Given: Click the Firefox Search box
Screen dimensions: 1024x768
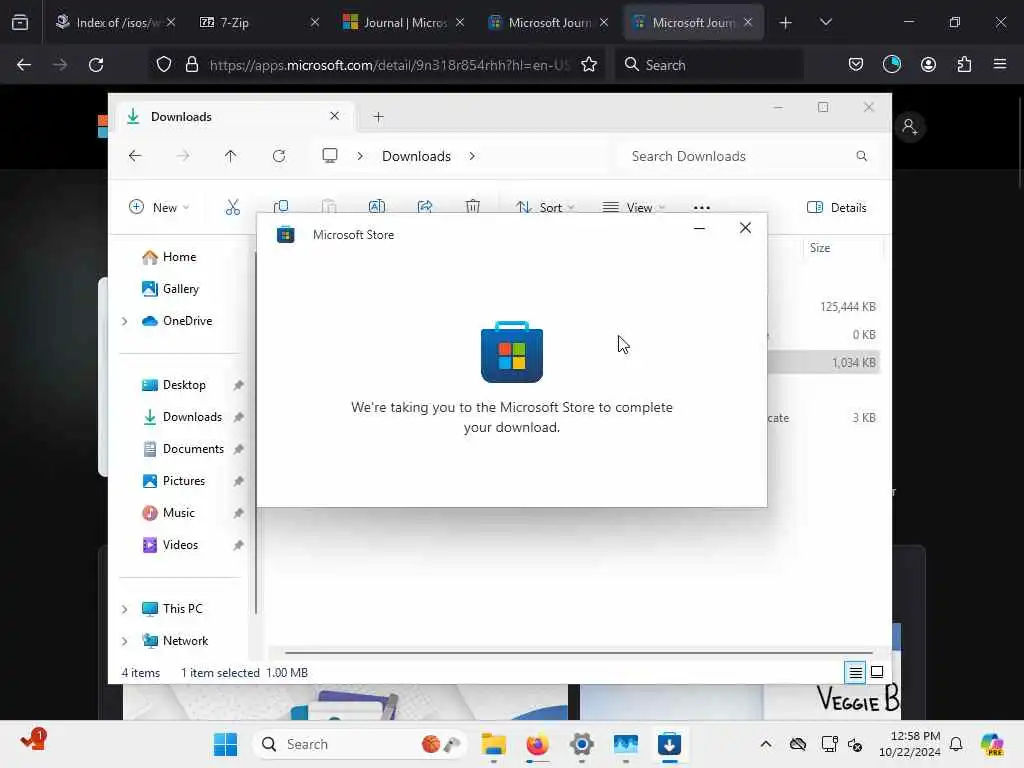Looking at the screenshot, I should point(709,65).
